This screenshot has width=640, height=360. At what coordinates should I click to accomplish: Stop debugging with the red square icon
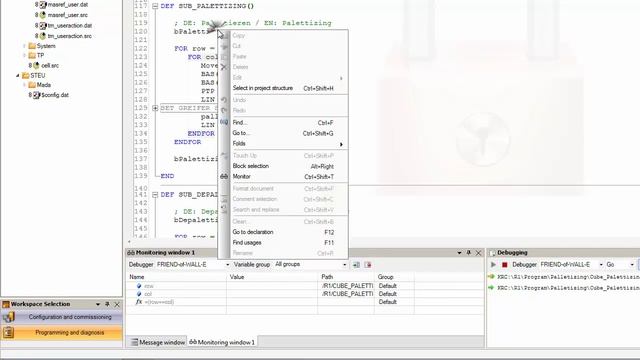(x=504, y=265)
